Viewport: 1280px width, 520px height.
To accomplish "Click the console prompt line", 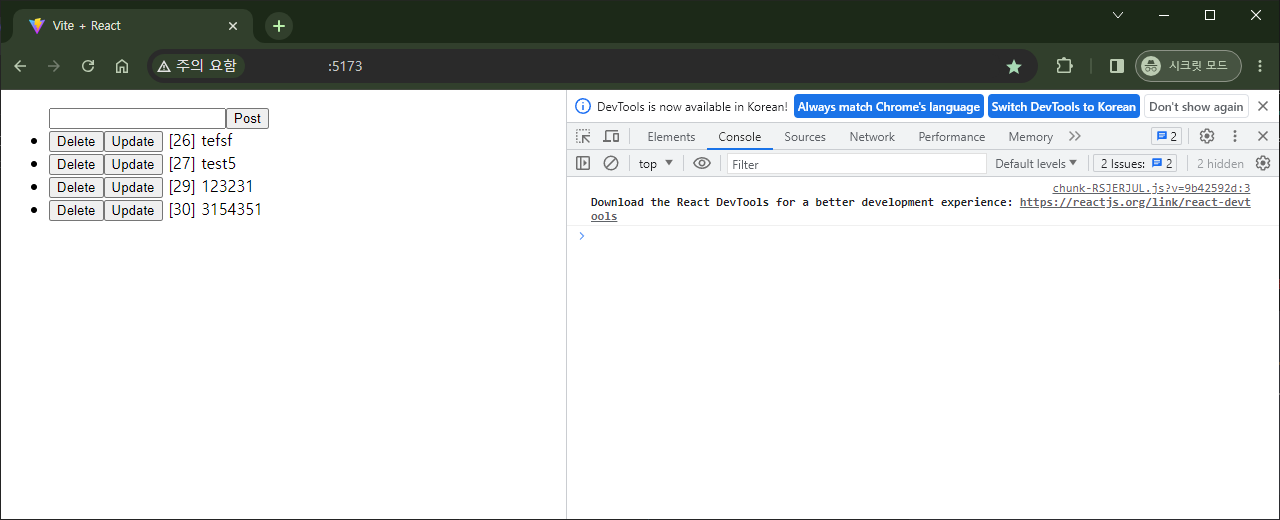I will (923, 236).
